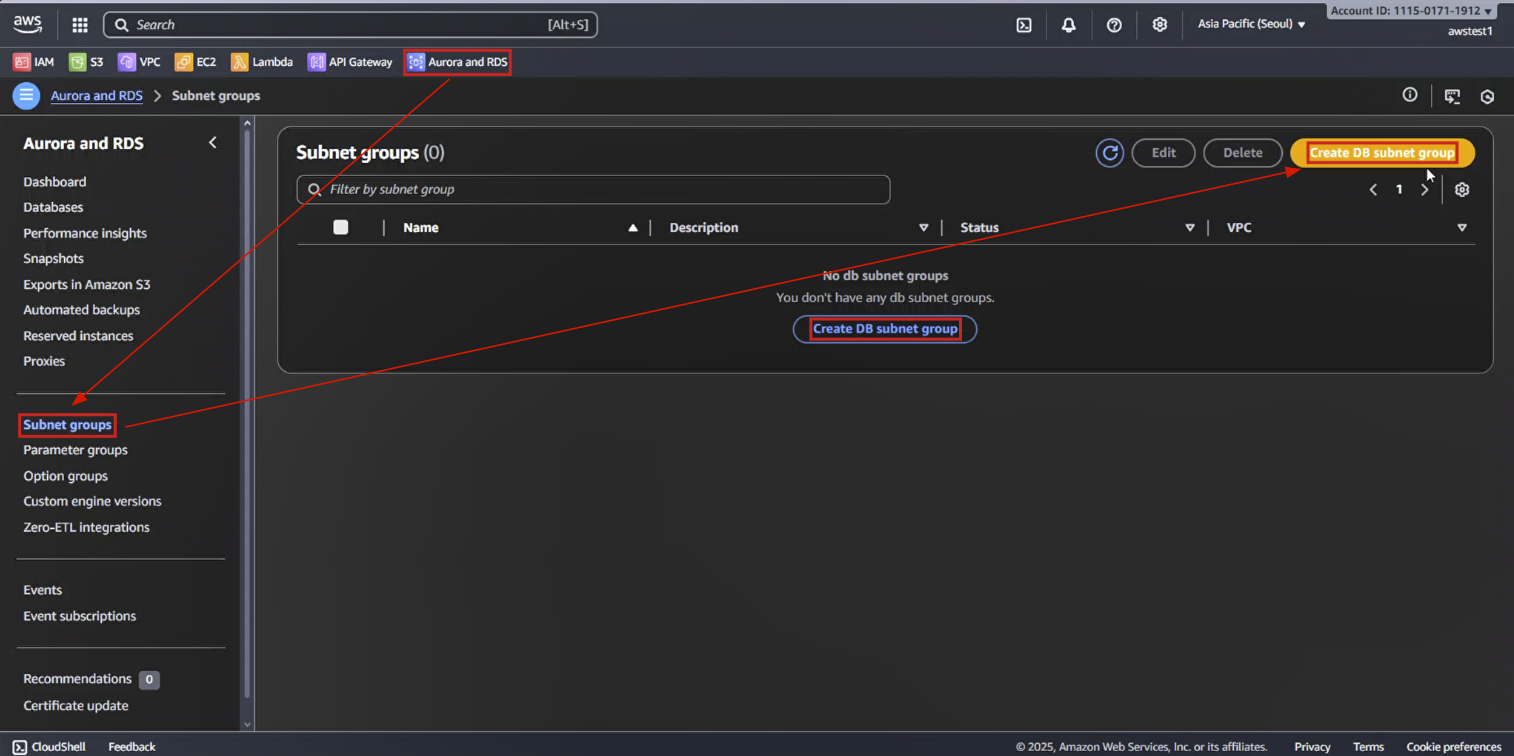
Task: Click the Filter by subnet group field
Action: click(x=593, y=189)
